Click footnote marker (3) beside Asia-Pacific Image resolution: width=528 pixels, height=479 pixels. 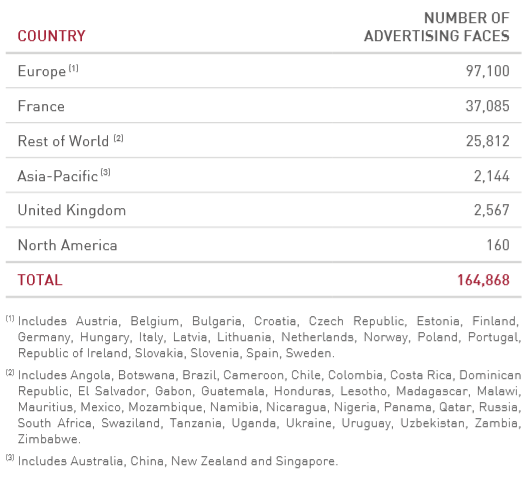click(106, 172)
